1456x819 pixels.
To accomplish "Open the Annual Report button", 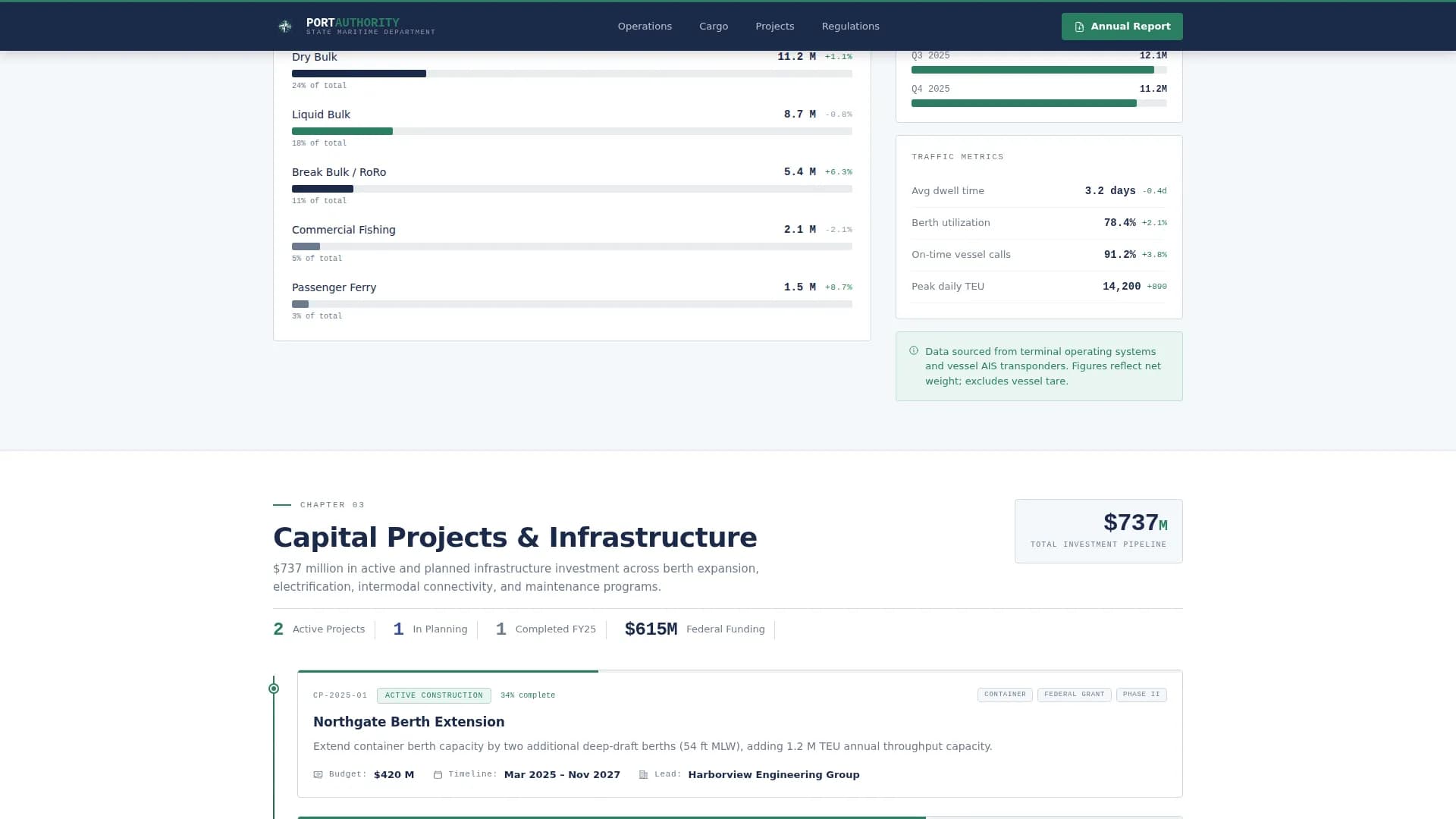I will pos(1122,27).
